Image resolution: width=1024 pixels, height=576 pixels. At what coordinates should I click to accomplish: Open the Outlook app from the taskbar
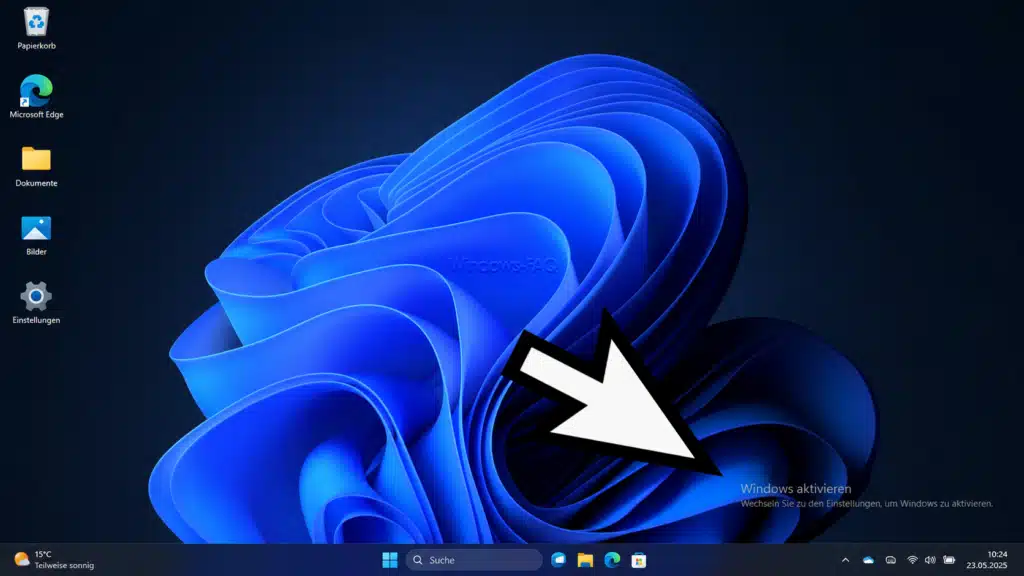click(558, 560)
